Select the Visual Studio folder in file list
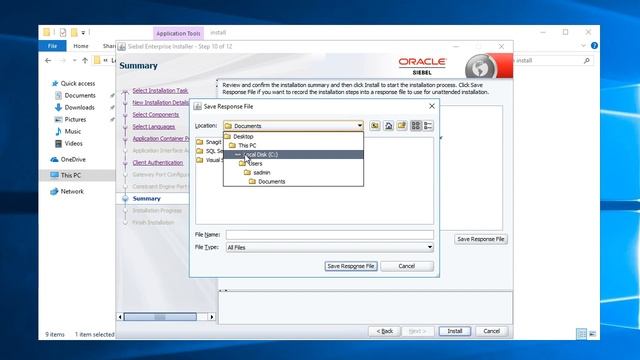Image resolution: width=640 pixels, height=360 pixels. pyautogui.click(x=209, y=160)
